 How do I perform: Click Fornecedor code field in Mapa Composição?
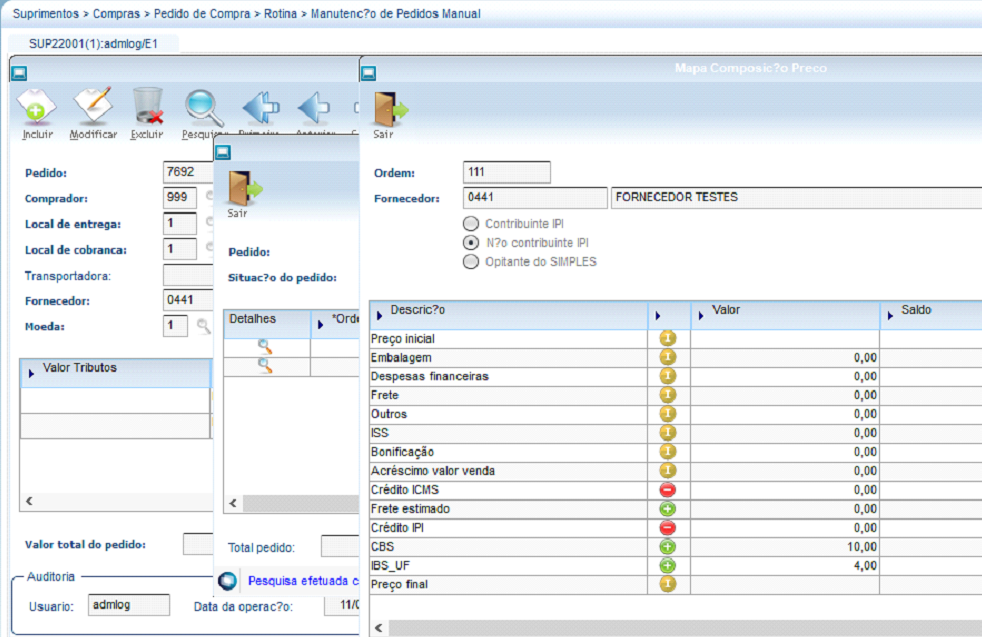click(x=535, y=198)
